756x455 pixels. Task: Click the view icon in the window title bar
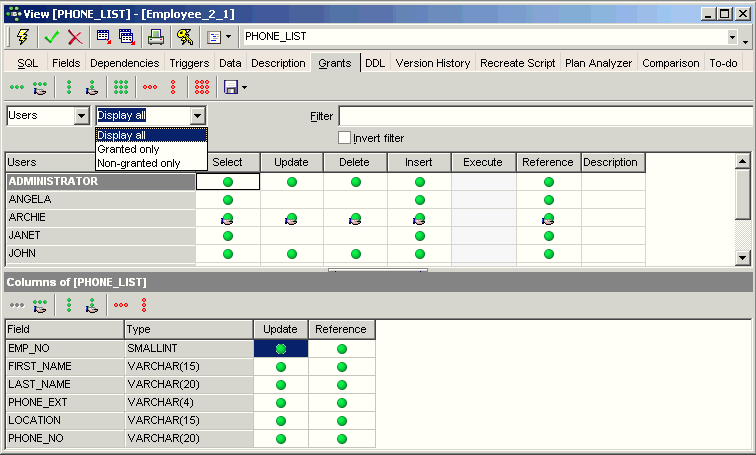tap(14, 14)
